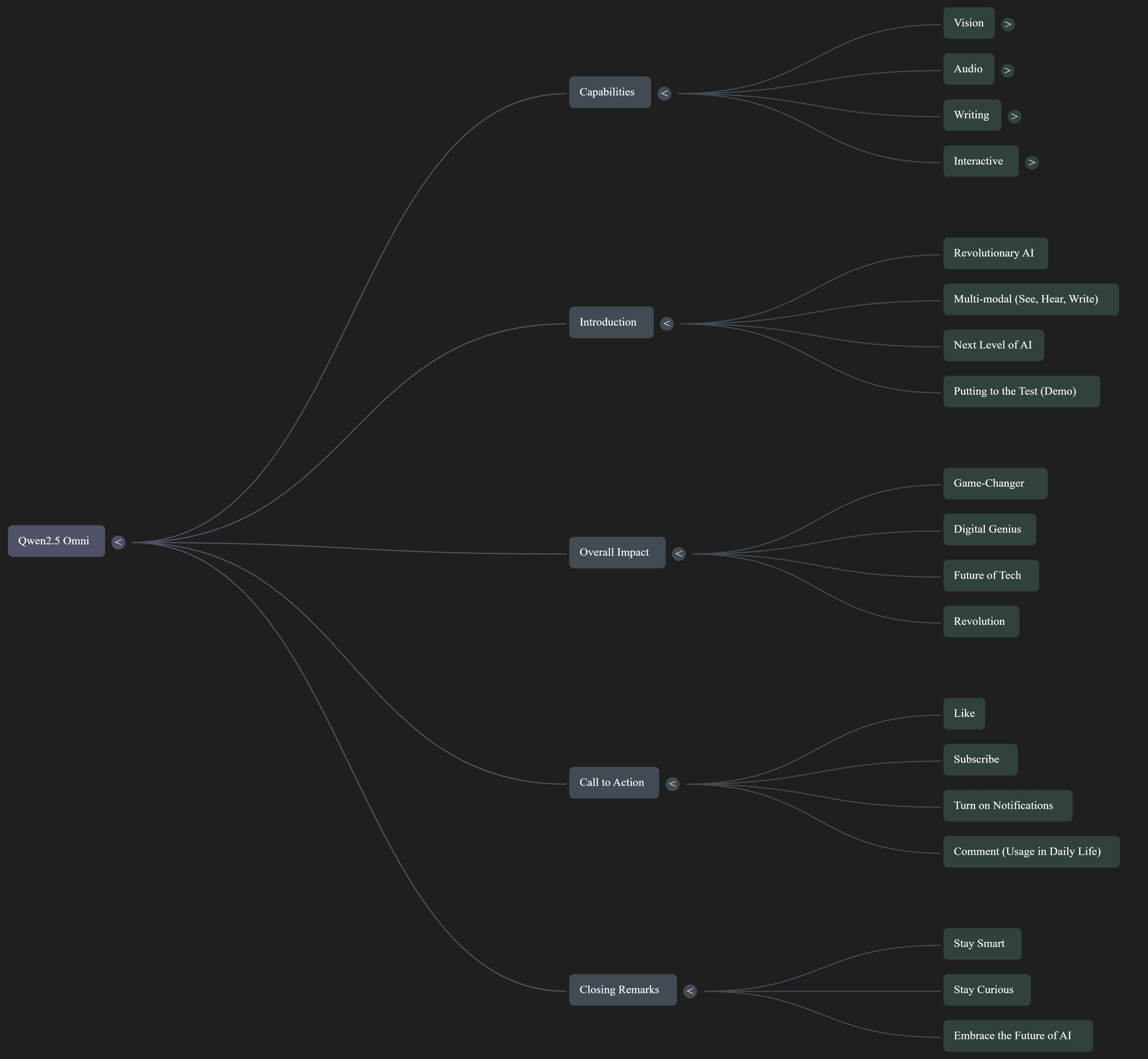This screenshot has width=1148, height=1059.
Task: Select Embrace the Future of AI node
Action: (1018, 1036)
